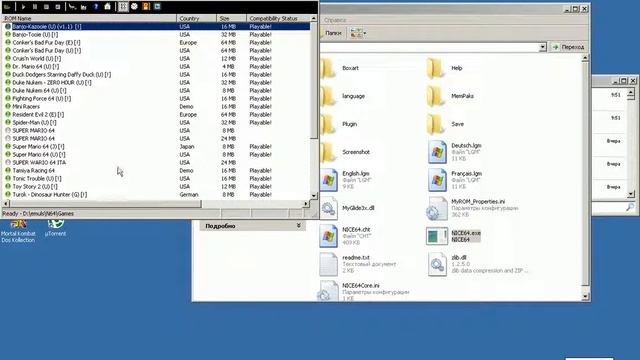Screen dimensions: 640x360
Task: Click the Pause emulation toolbar button
Action: click(35, 7)
